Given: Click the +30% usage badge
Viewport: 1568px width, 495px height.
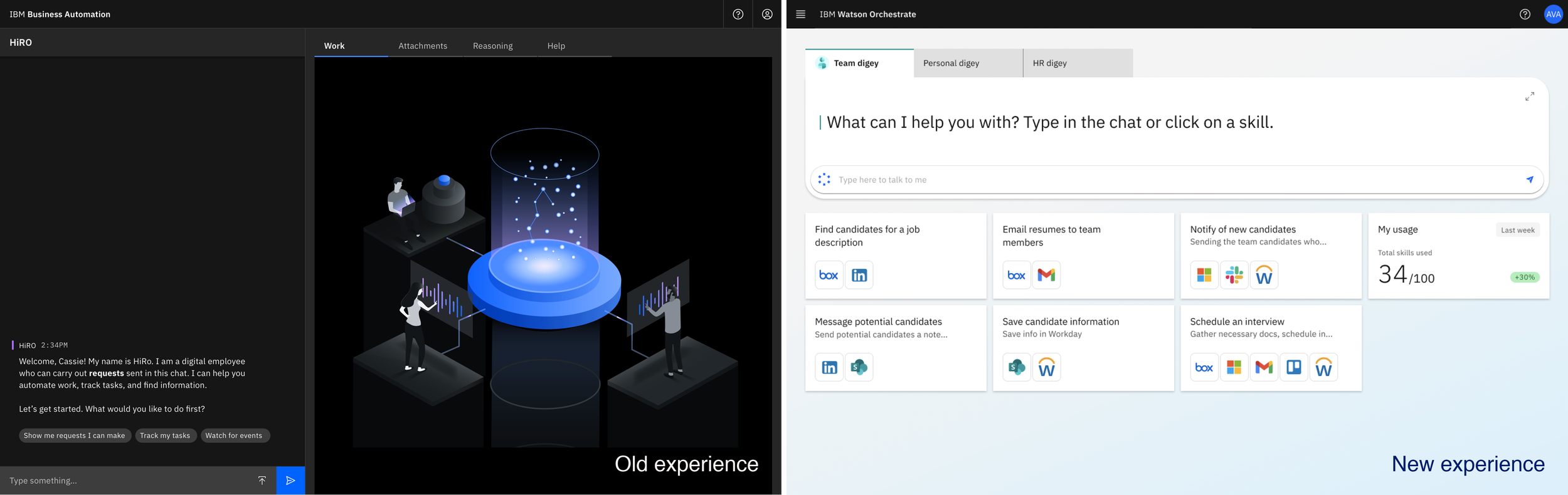Looking at the screenshot, I should click(1524, 277).
